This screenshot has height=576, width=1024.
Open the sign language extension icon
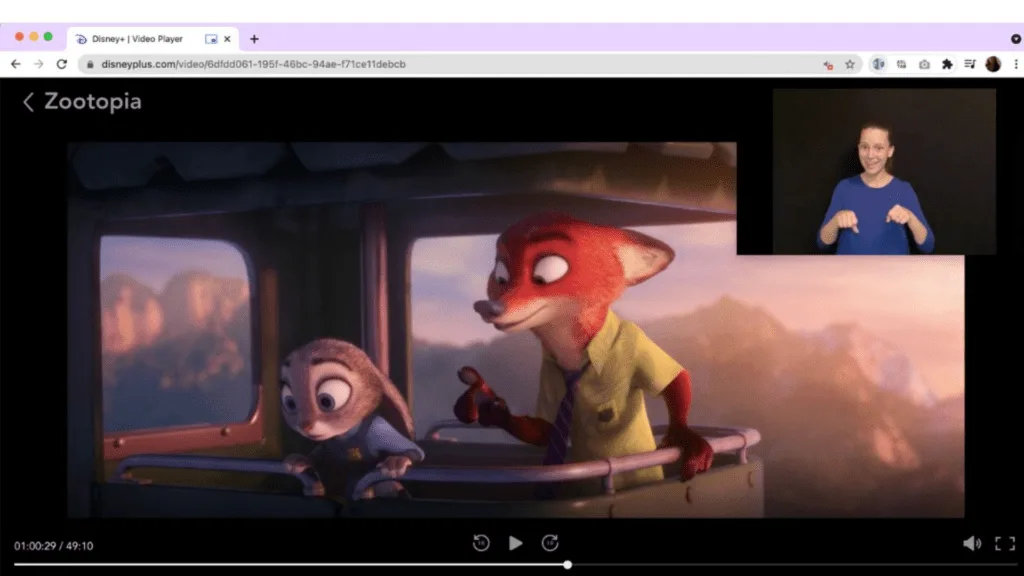878,64
